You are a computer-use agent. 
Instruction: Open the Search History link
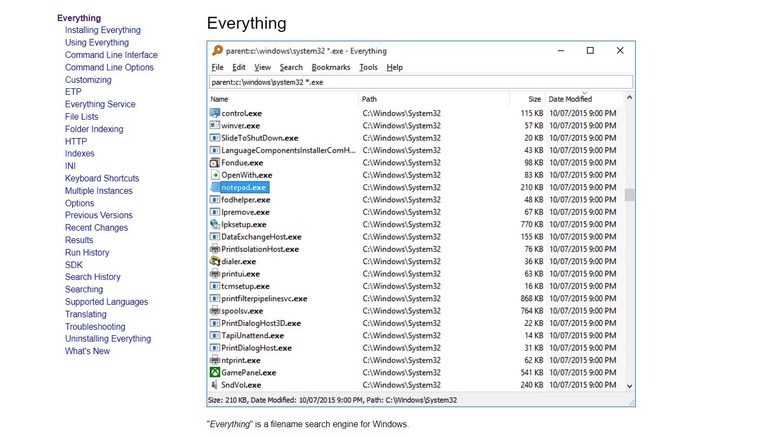pos(93,277)
